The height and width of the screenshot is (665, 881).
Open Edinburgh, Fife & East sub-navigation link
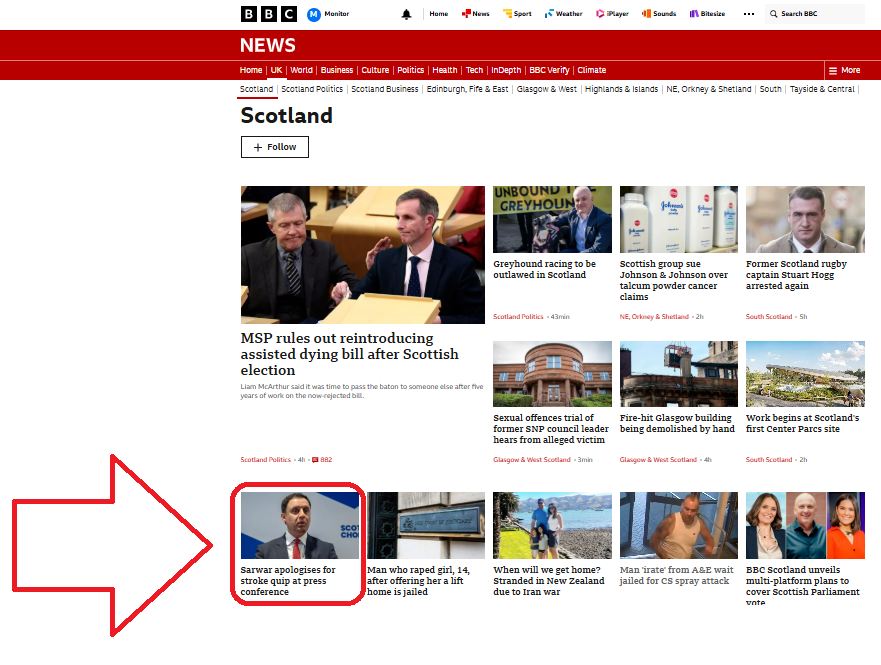click(467, 89)
